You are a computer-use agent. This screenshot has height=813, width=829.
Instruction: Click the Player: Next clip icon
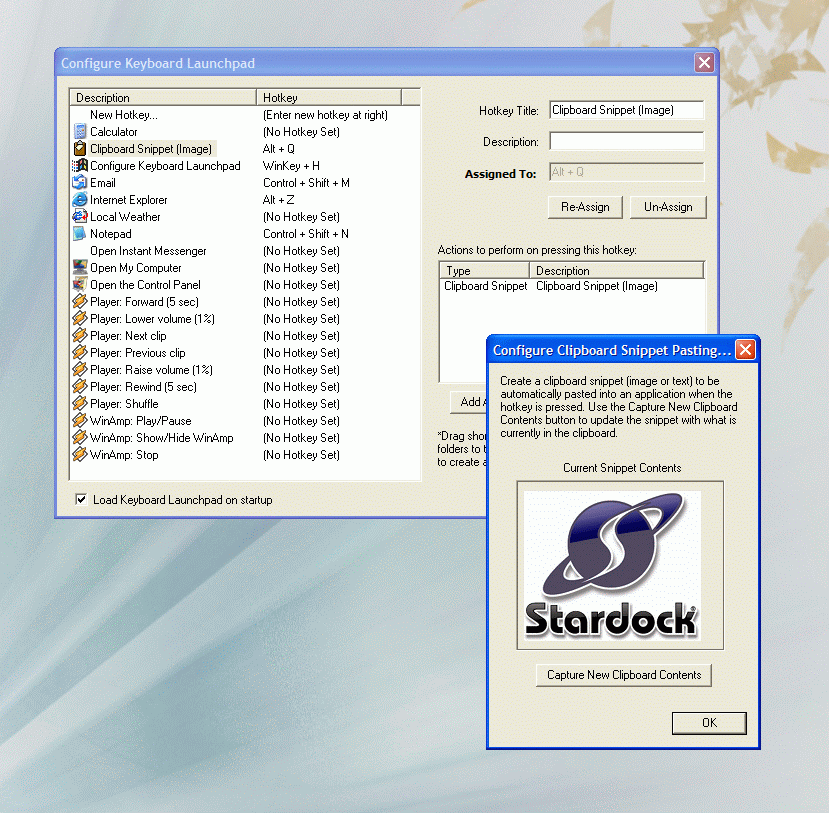(80, 336)
